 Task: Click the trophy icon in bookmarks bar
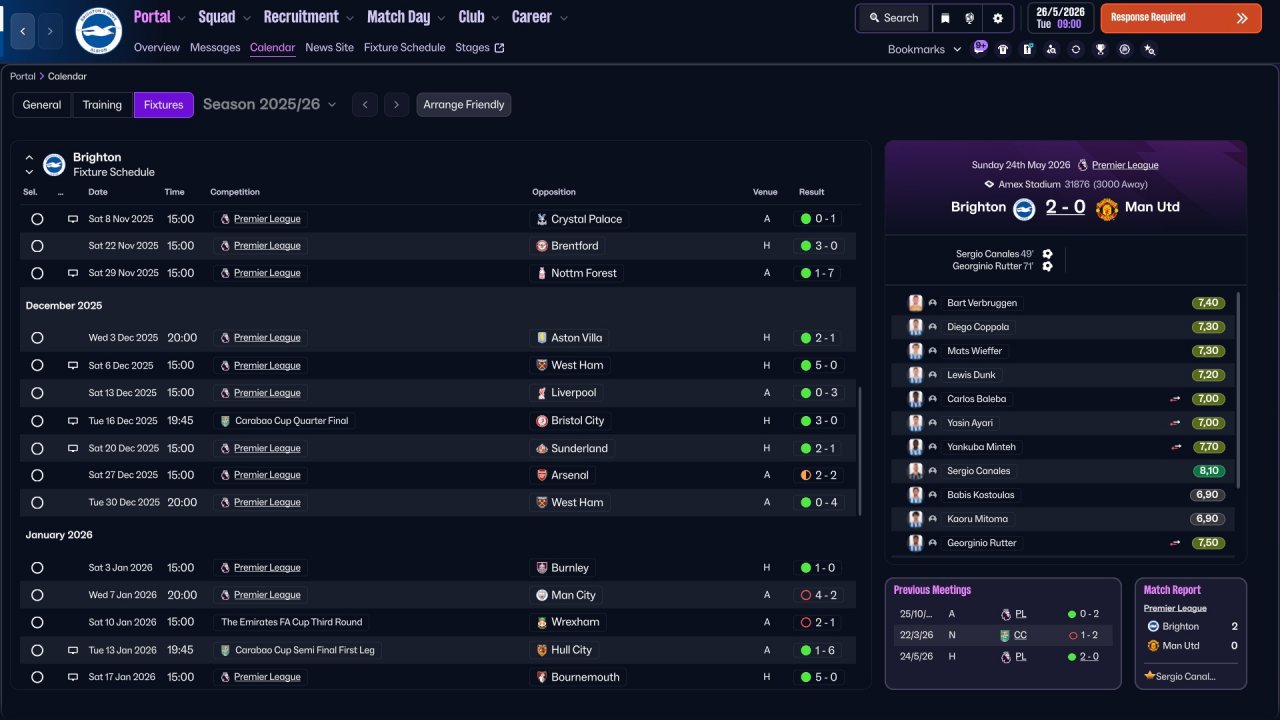[1100, 49]
